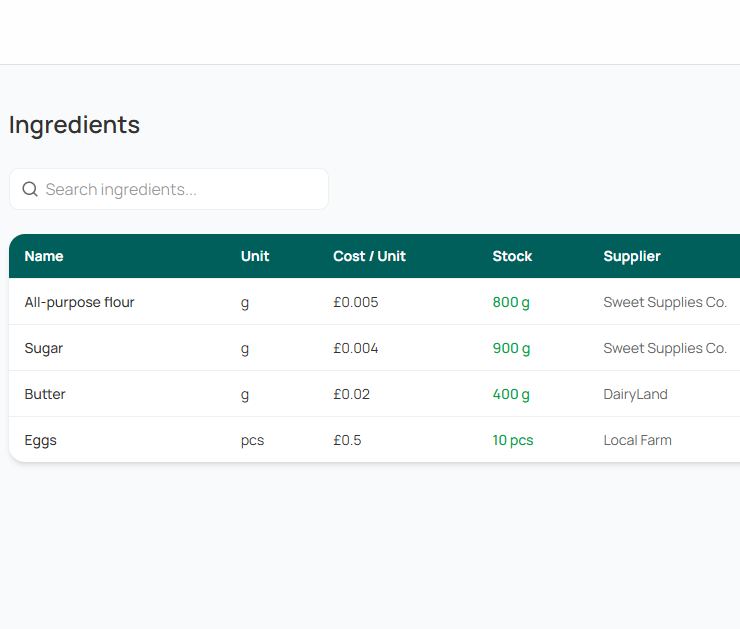Select the All-purpose flour ingredient name
740x629 pixels.
tap(79, 302)
